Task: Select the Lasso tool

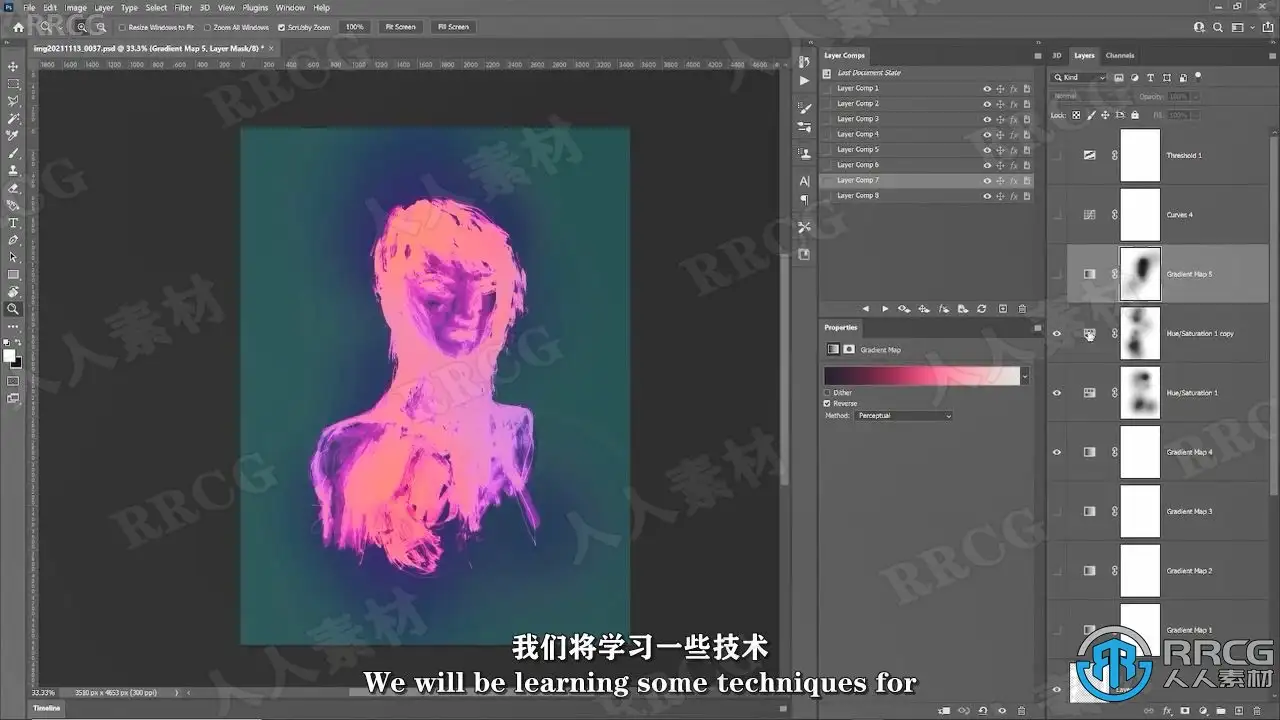Action: (x=13, y=101)
